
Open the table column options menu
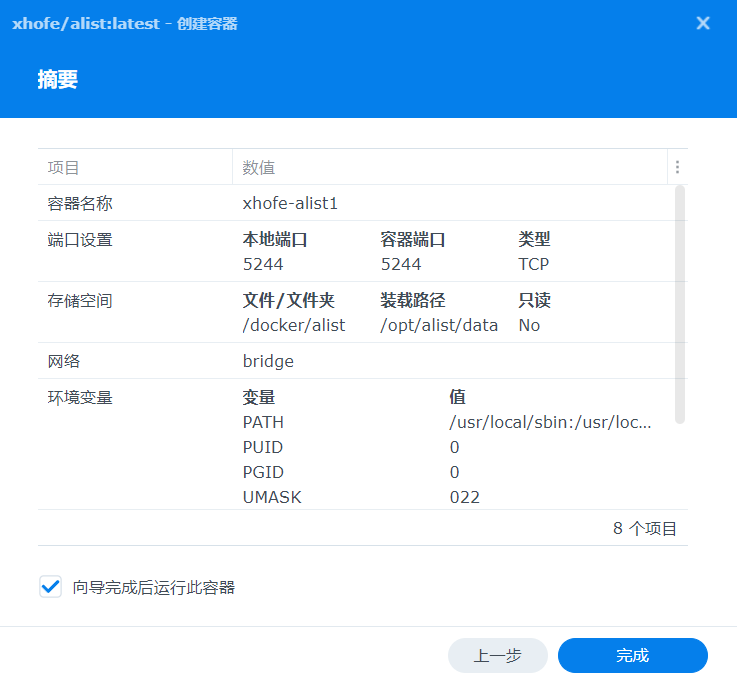point(677,167)
